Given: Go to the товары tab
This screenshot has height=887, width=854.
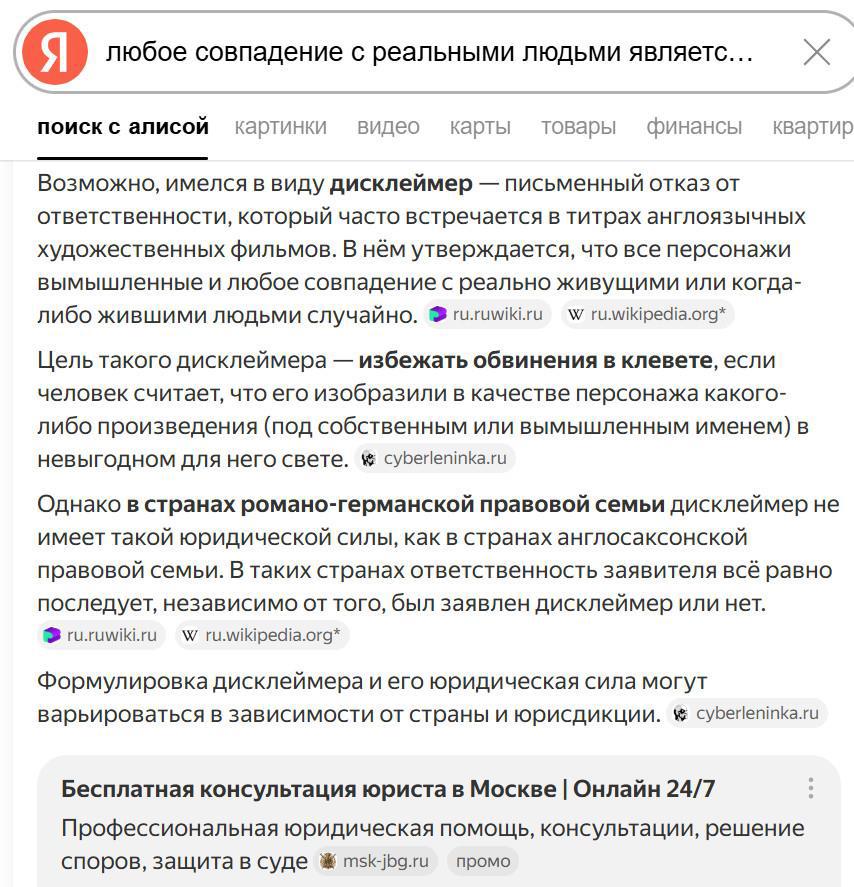Looking at the screenshot, I should 578,127.
